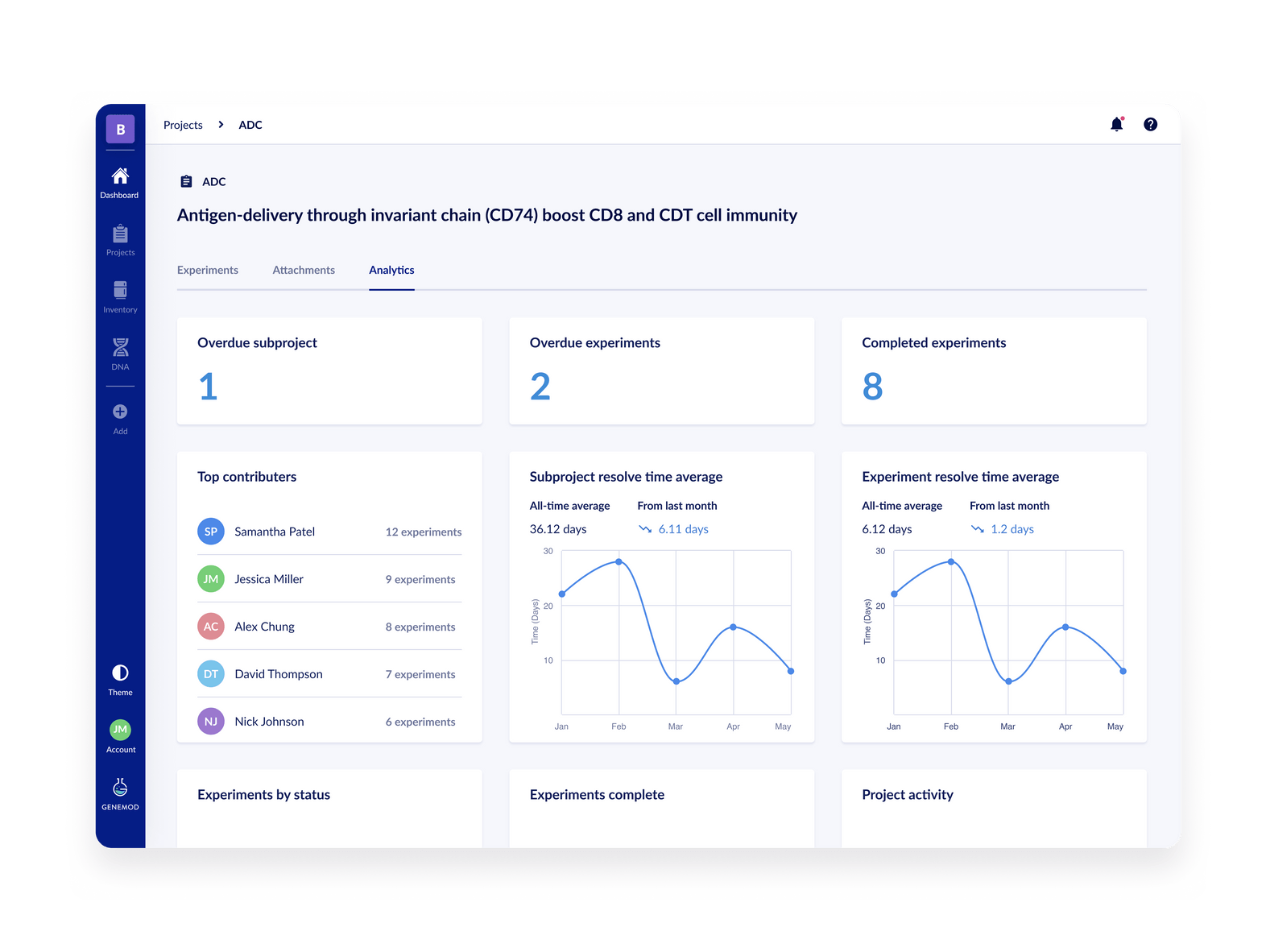Click the breadcrumb chevron after Projects
The height and width of the screenshot is (952, 1266).
tap(221, 124)
